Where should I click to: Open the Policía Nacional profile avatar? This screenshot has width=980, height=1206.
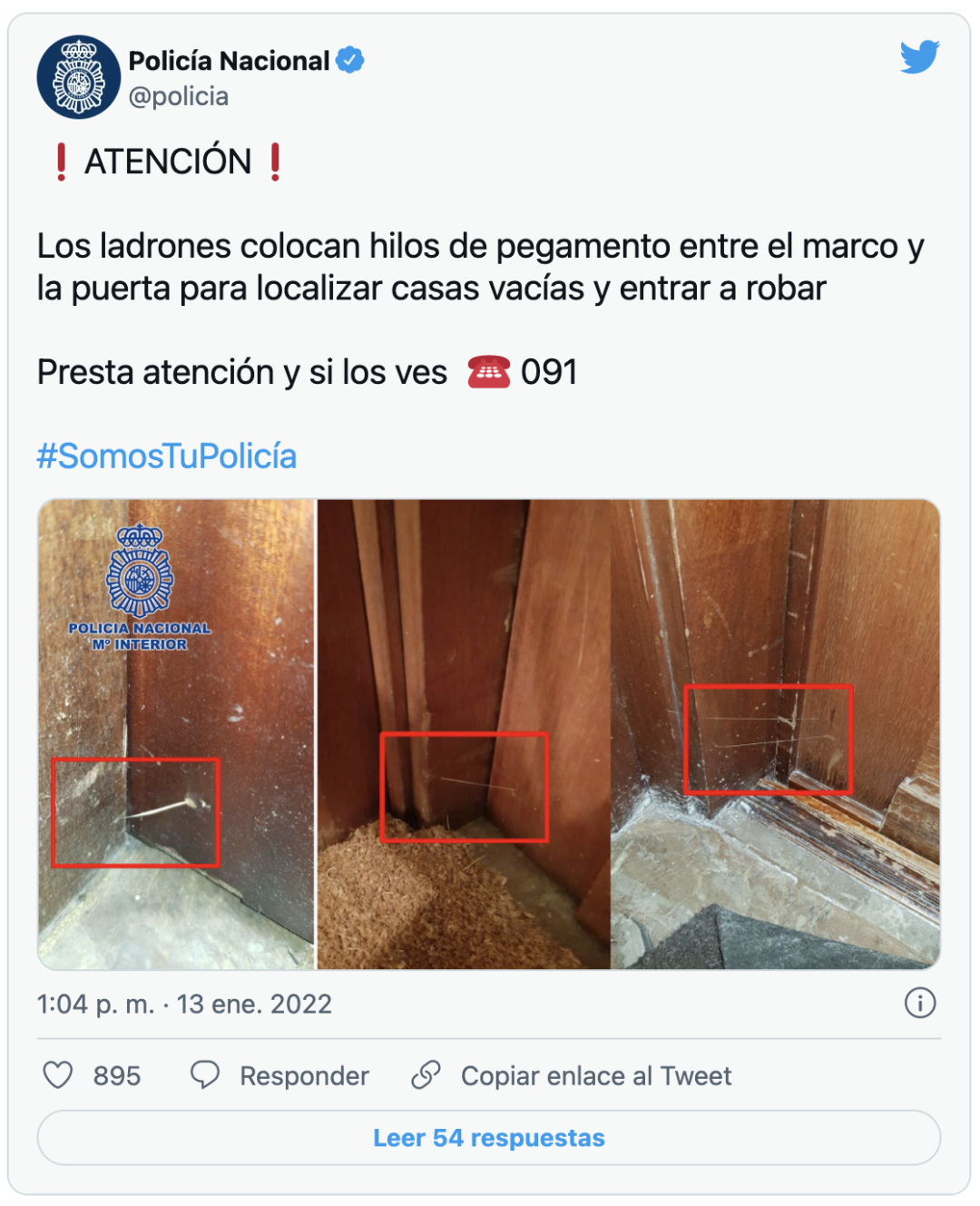(79, 77)
